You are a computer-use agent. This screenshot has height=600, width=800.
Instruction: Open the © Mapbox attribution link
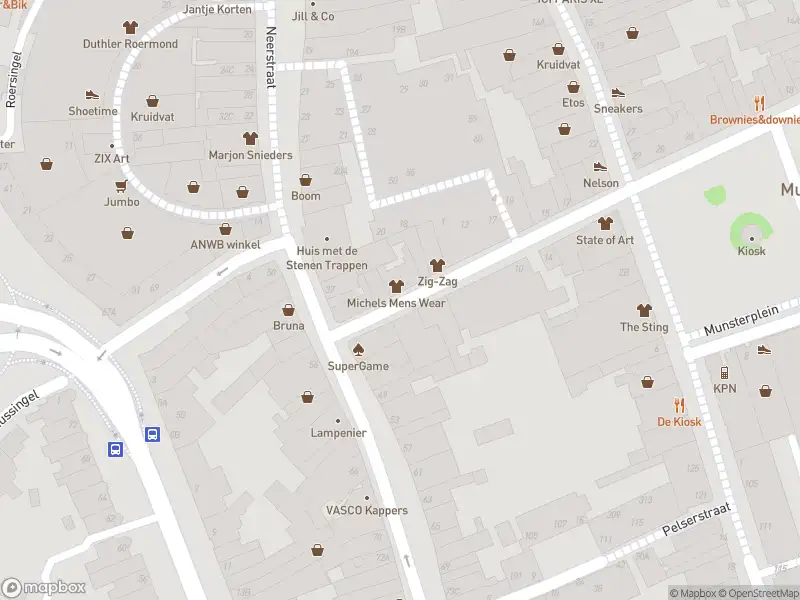click(x=693, y=593)
